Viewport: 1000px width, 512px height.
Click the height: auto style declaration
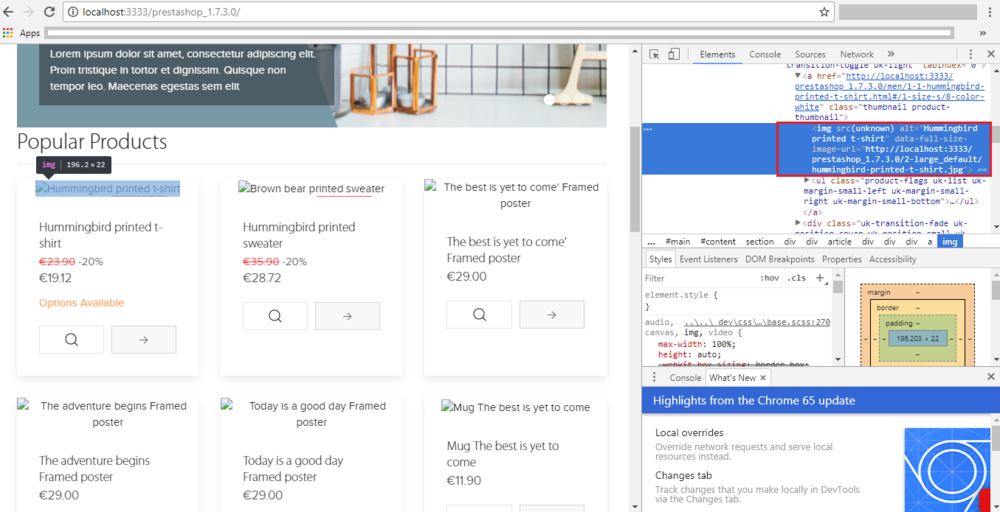click(689, 355)
